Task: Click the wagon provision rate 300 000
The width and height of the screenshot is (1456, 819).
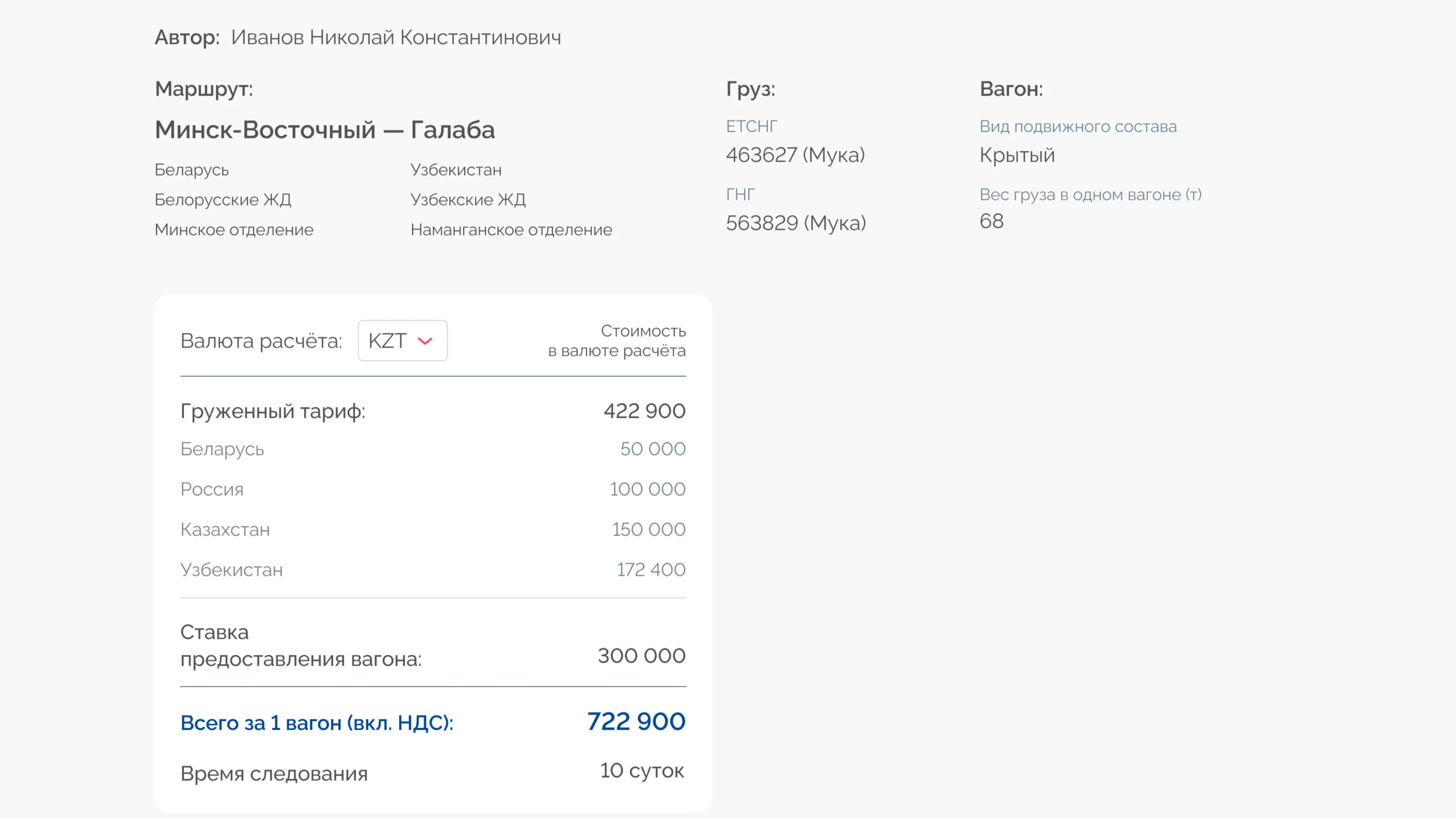Action: point(641,656)
